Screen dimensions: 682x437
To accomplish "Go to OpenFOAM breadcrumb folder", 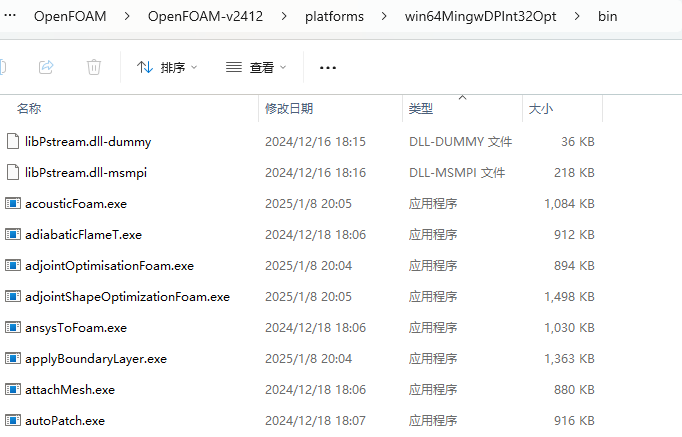I will 70,17.
